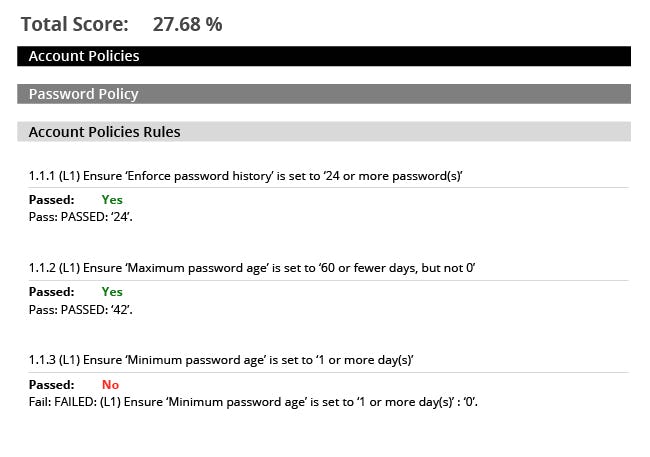This screenshot has width=650, height=457.
Task: Click the Passed label under rule 1.1.2
Action: tap(51, 292)
